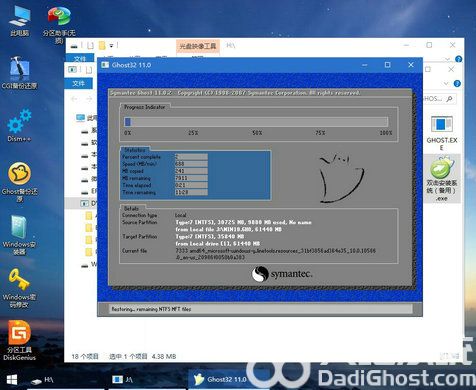Close the H:\ Explorer window
476x390 pixels.
[452, 45]
